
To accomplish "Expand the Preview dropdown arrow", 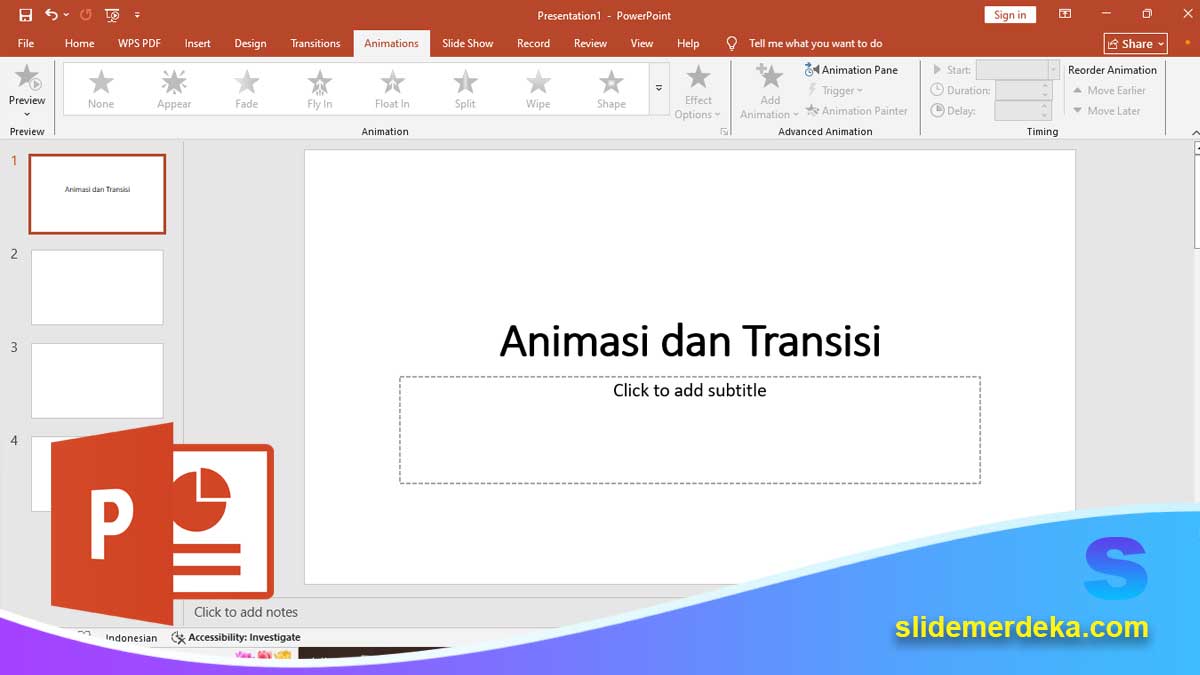I will [x=27, y=114].
